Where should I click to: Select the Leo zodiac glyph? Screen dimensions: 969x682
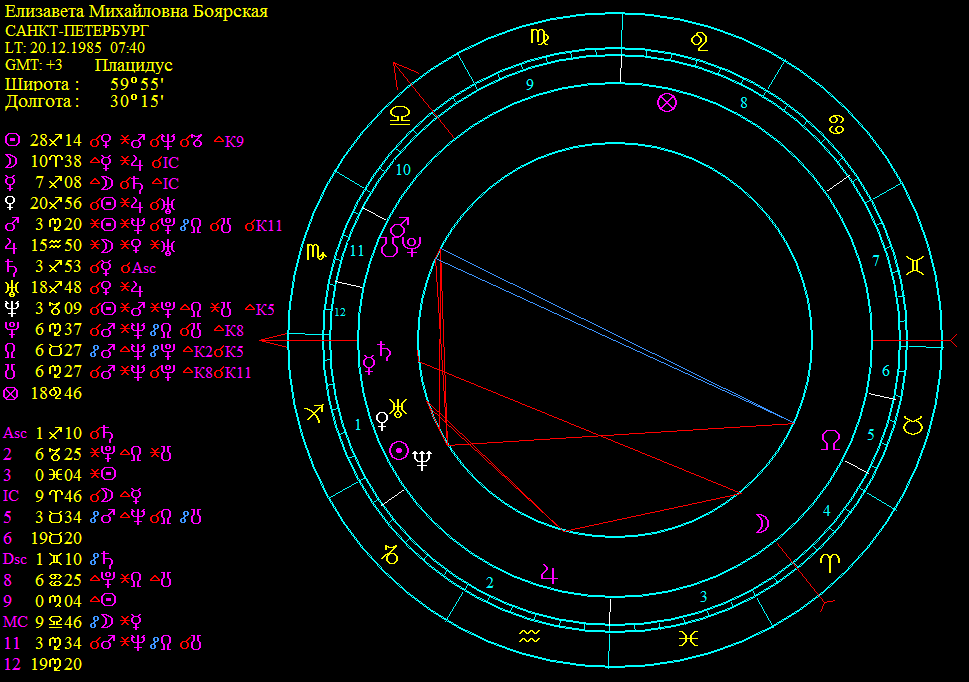[700, 41]
